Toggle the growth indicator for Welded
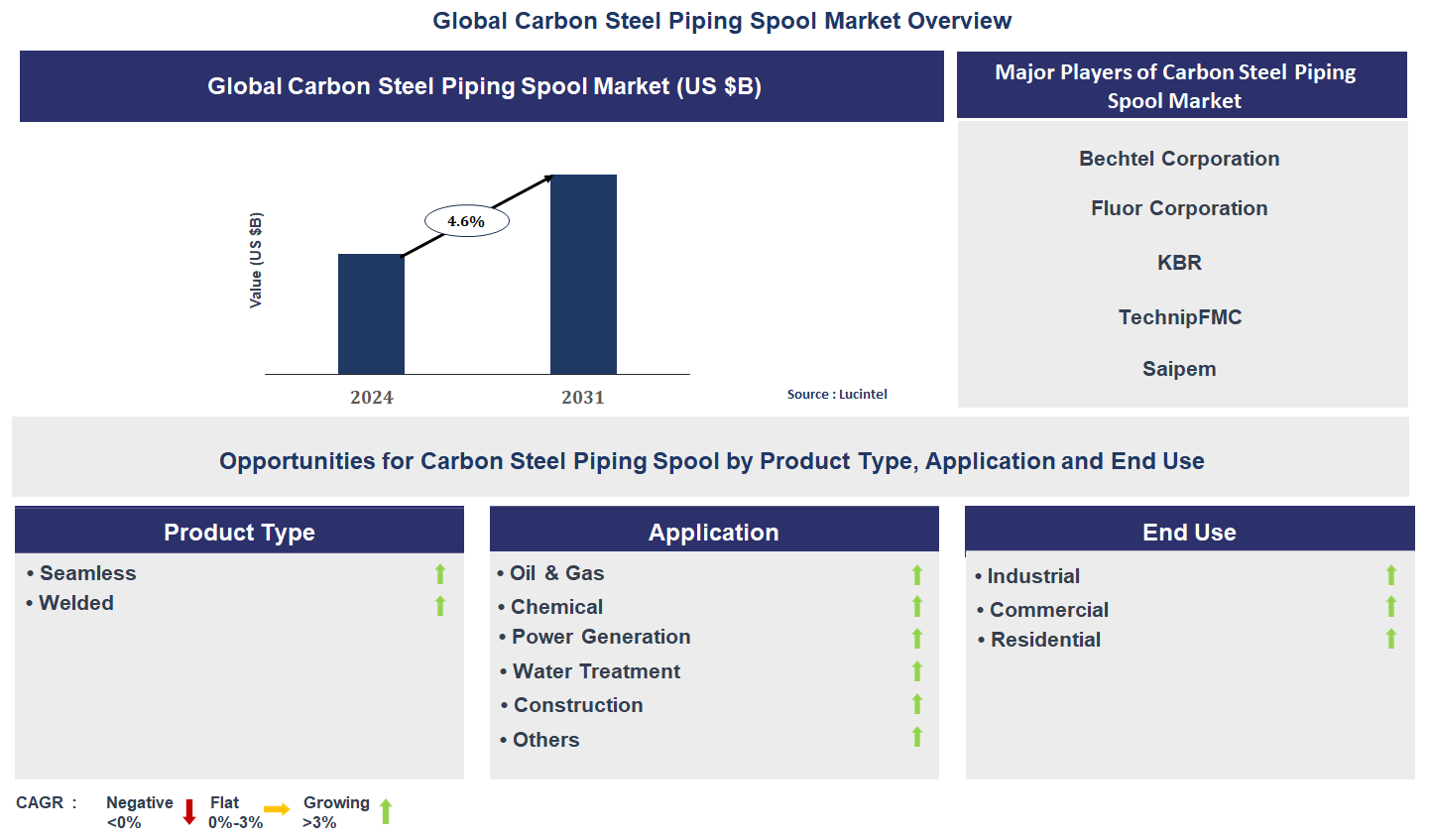The height and width of the screenshot is (840, 1431). tap(439, 605)
